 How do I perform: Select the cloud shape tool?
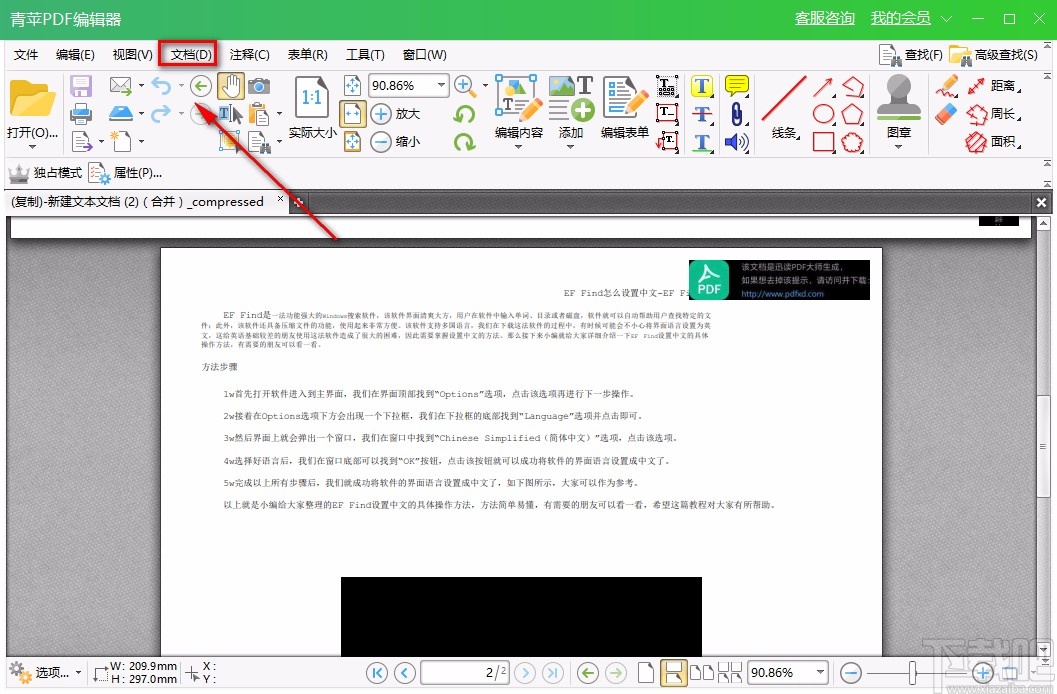(852, 141)
